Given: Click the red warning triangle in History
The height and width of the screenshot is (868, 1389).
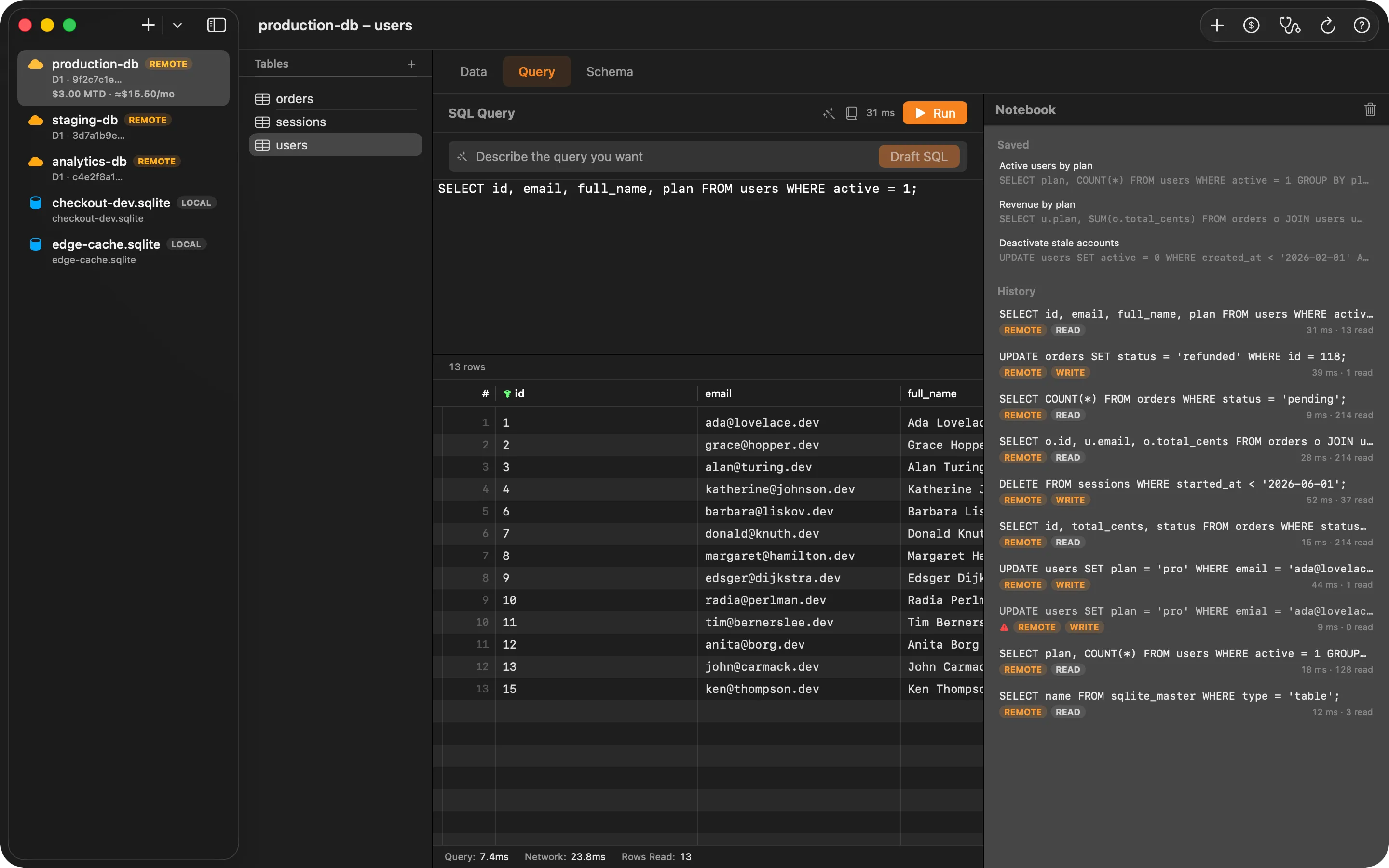Looking at the screenshot, I should coord(1004,627).
